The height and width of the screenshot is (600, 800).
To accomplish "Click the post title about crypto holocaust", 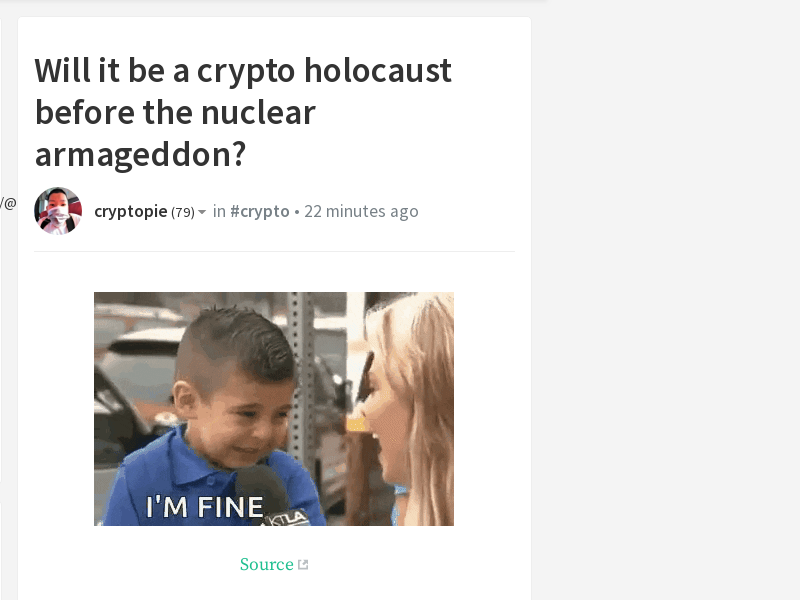I will point(243,112).
